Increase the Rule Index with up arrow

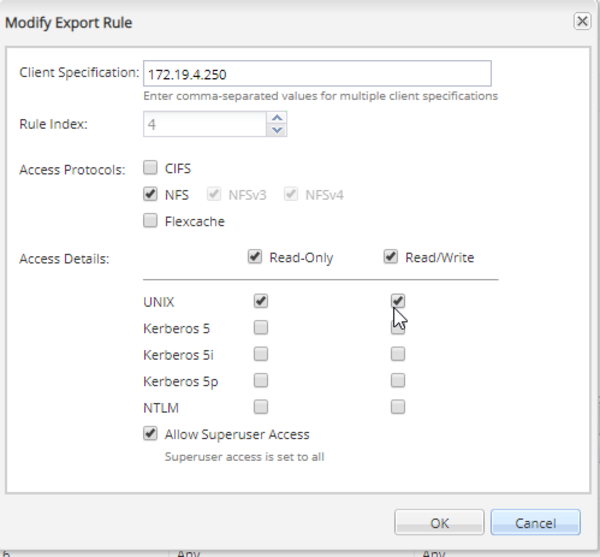coord(277,118)
